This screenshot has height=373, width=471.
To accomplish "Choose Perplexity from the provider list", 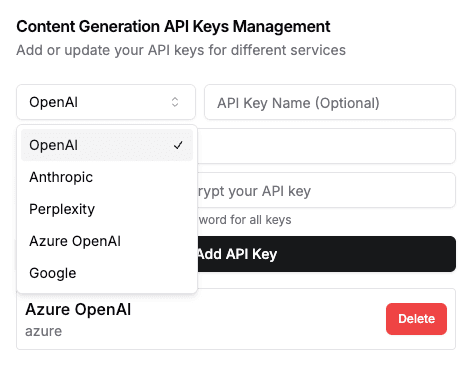I will (107, 209).
